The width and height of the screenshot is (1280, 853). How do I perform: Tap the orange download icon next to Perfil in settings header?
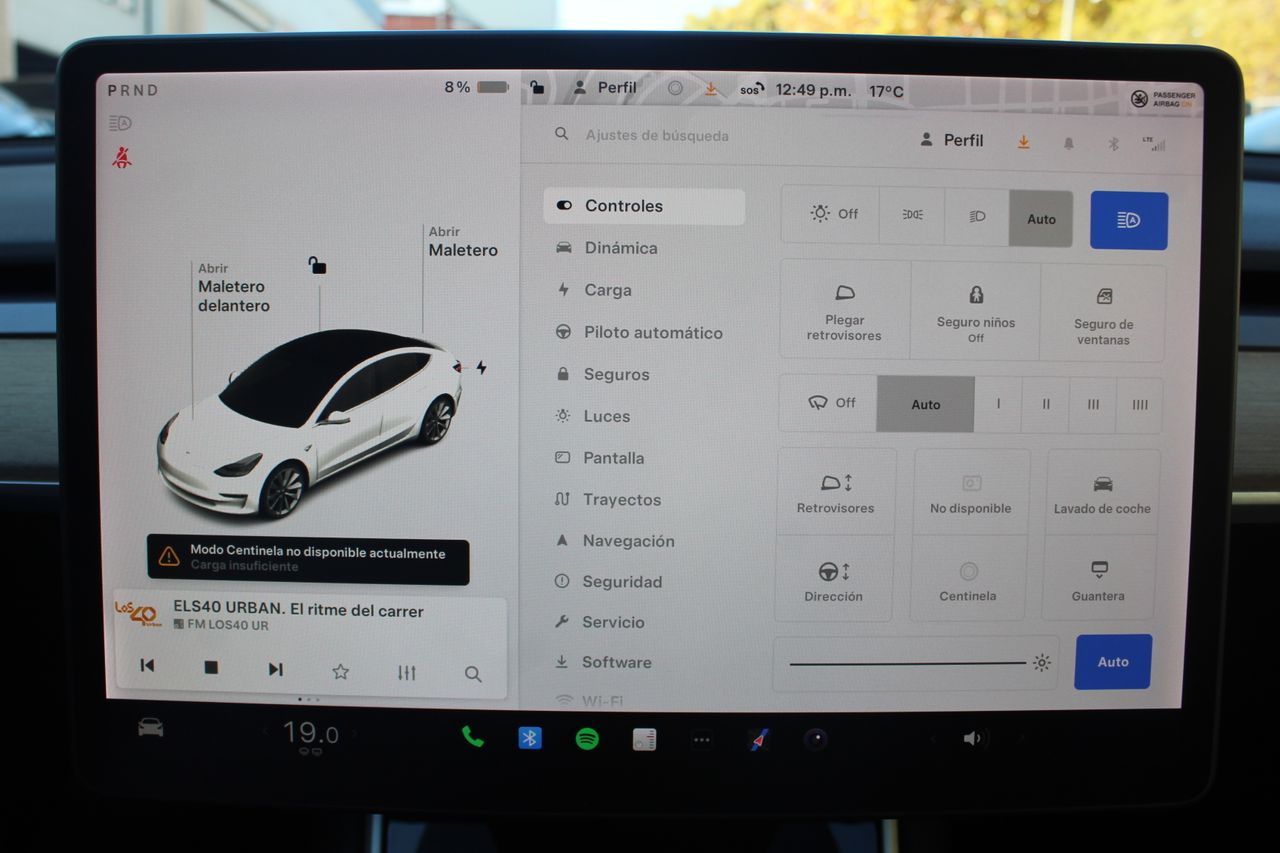(x=1023, y=142)
